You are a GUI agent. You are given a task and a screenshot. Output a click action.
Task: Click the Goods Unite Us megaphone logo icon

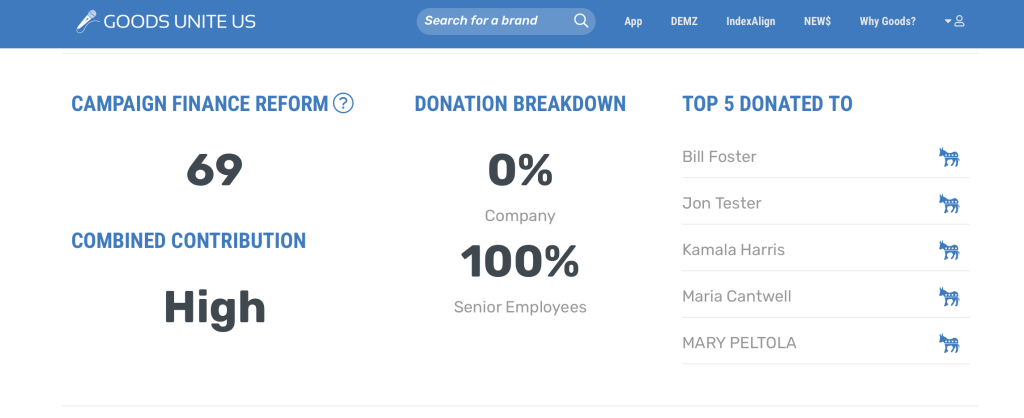[87, 20]
